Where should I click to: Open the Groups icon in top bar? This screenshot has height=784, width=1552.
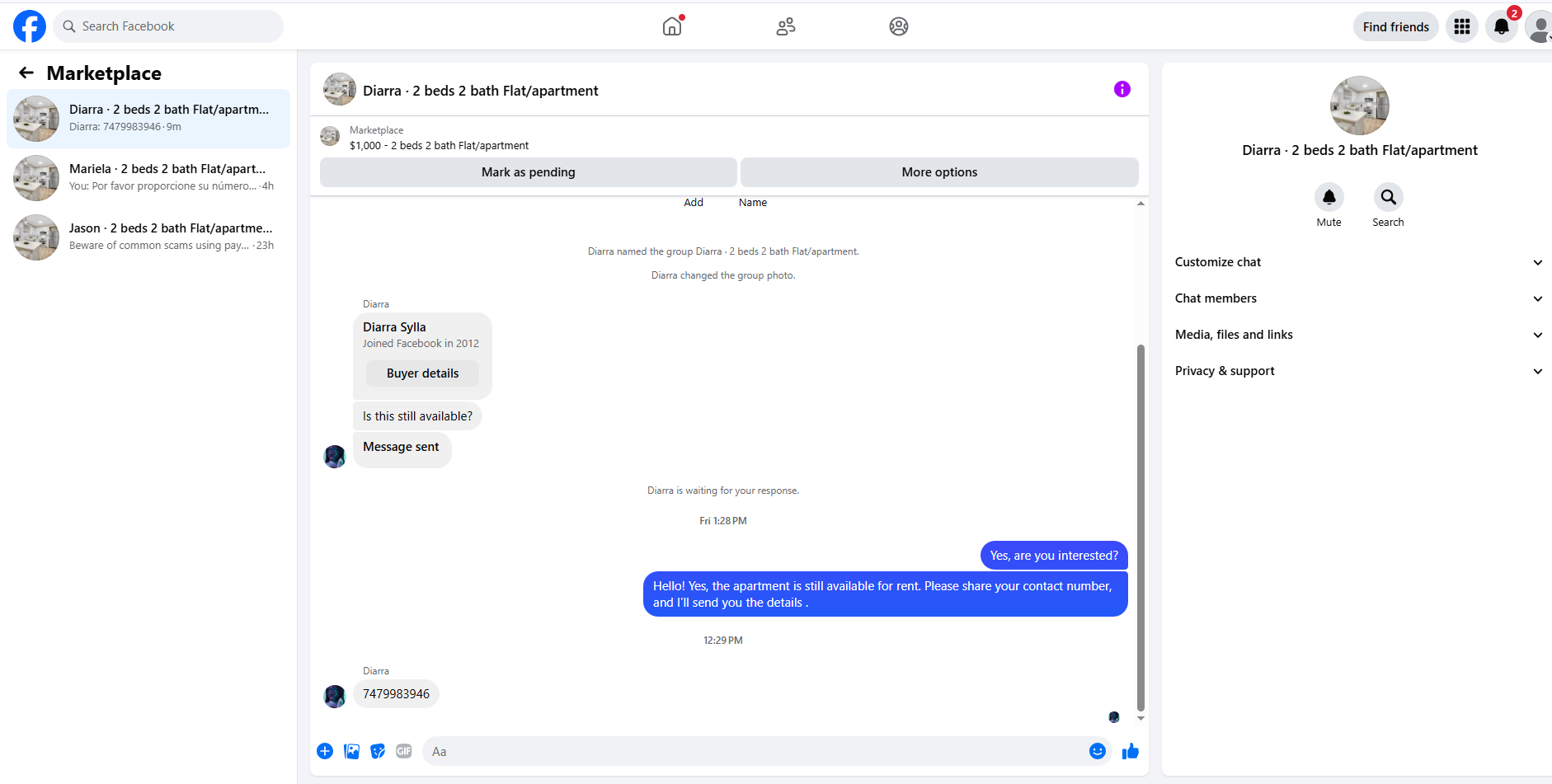899,26
